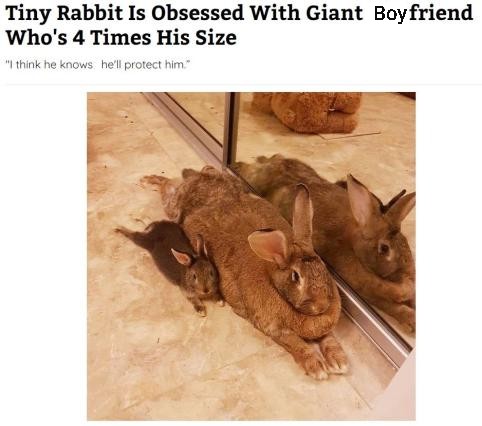
Task: Click the word "Giant" in the headline
Action: [334, 14]
